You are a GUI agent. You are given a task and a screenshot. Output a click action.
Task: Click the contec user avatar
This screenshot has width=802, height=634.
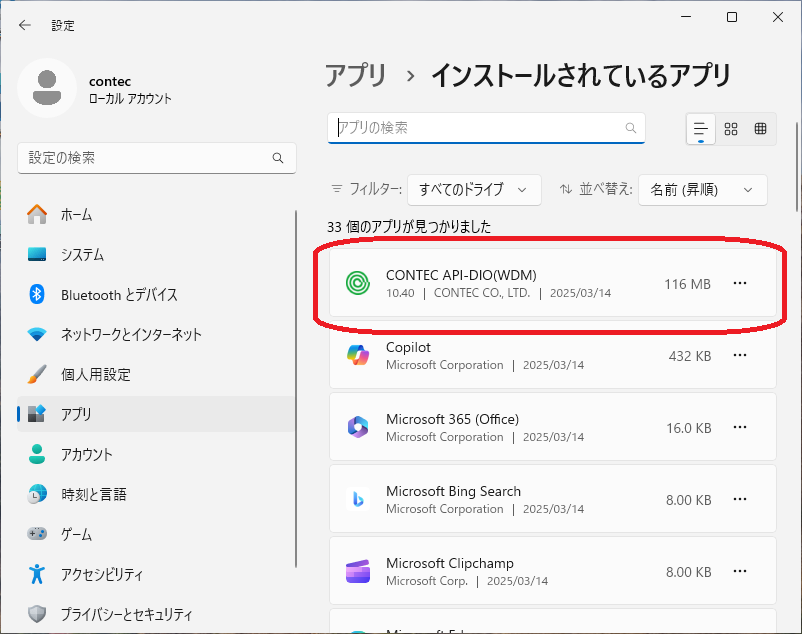47,88
